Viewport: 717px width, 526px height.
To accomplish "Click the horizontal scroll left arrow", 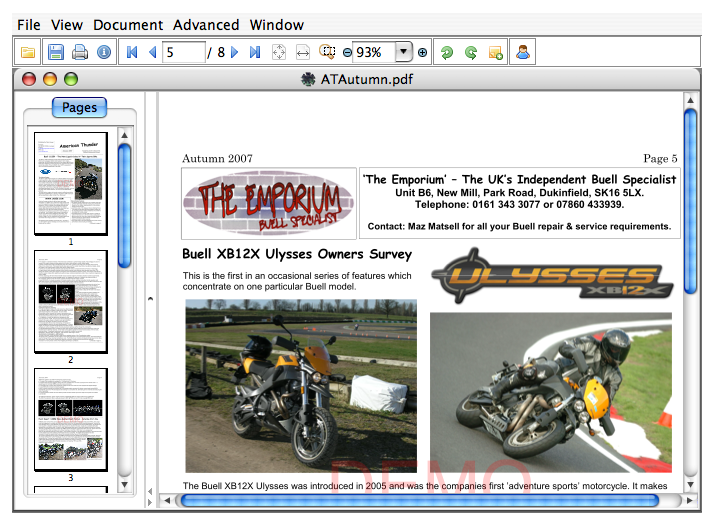I will [167, 500].
